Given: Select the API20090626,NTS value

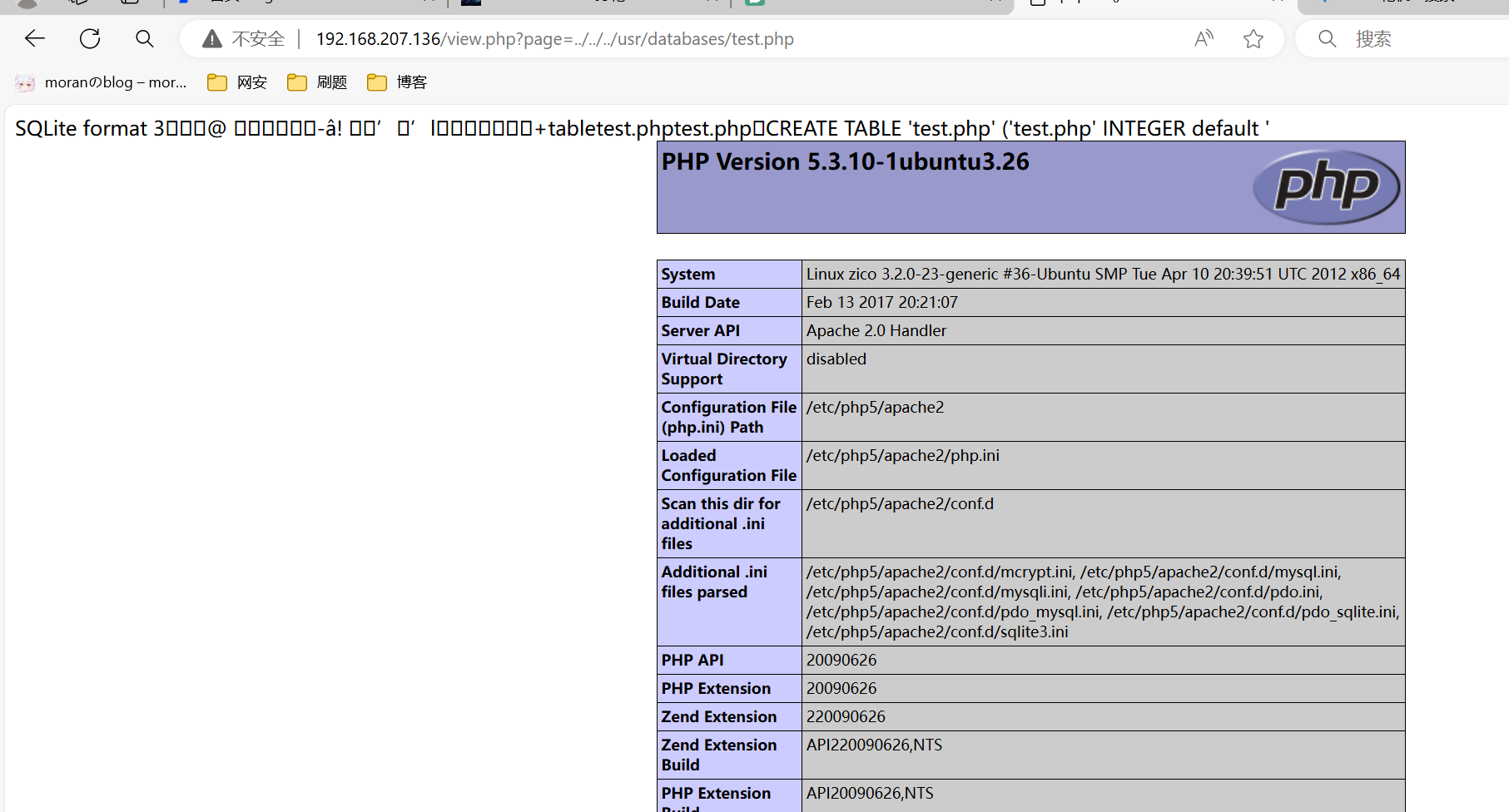Looking at the screenshot, I should 870,794.
